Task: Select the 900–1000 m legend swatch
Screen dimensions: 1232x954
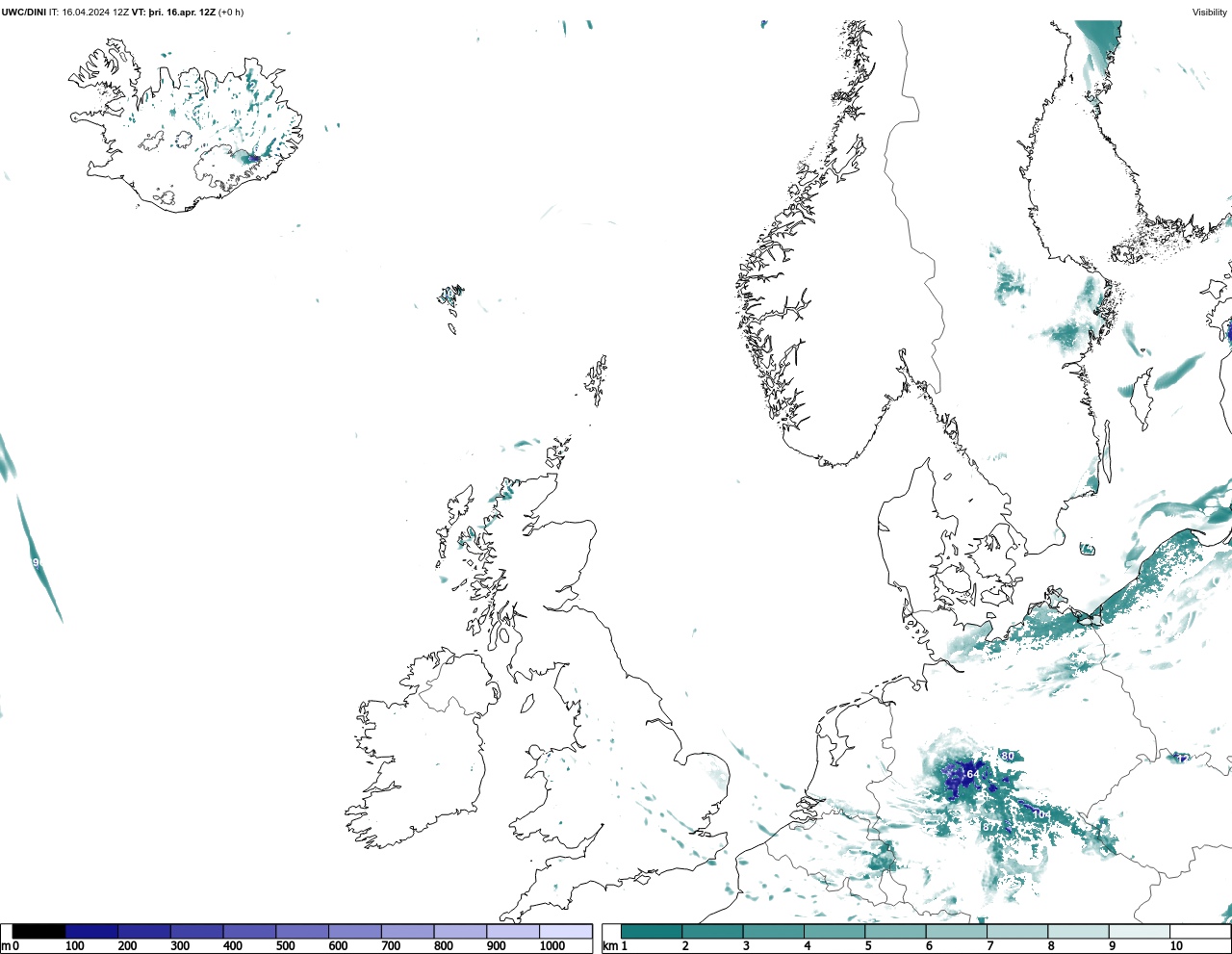Action: coord(512,931)
